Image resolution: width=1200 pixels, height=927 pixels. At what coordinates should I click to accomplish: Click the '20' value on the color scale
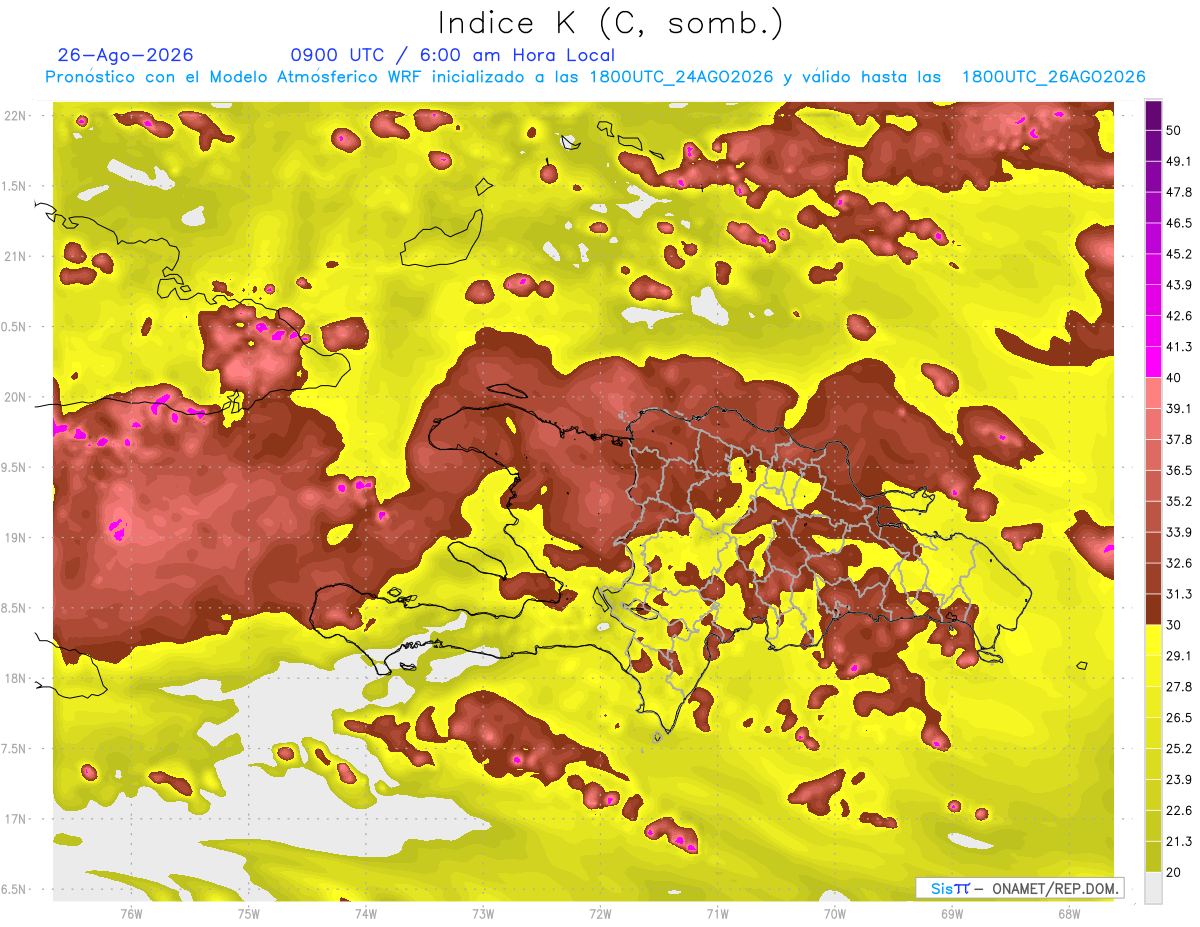pos(1174,873)
